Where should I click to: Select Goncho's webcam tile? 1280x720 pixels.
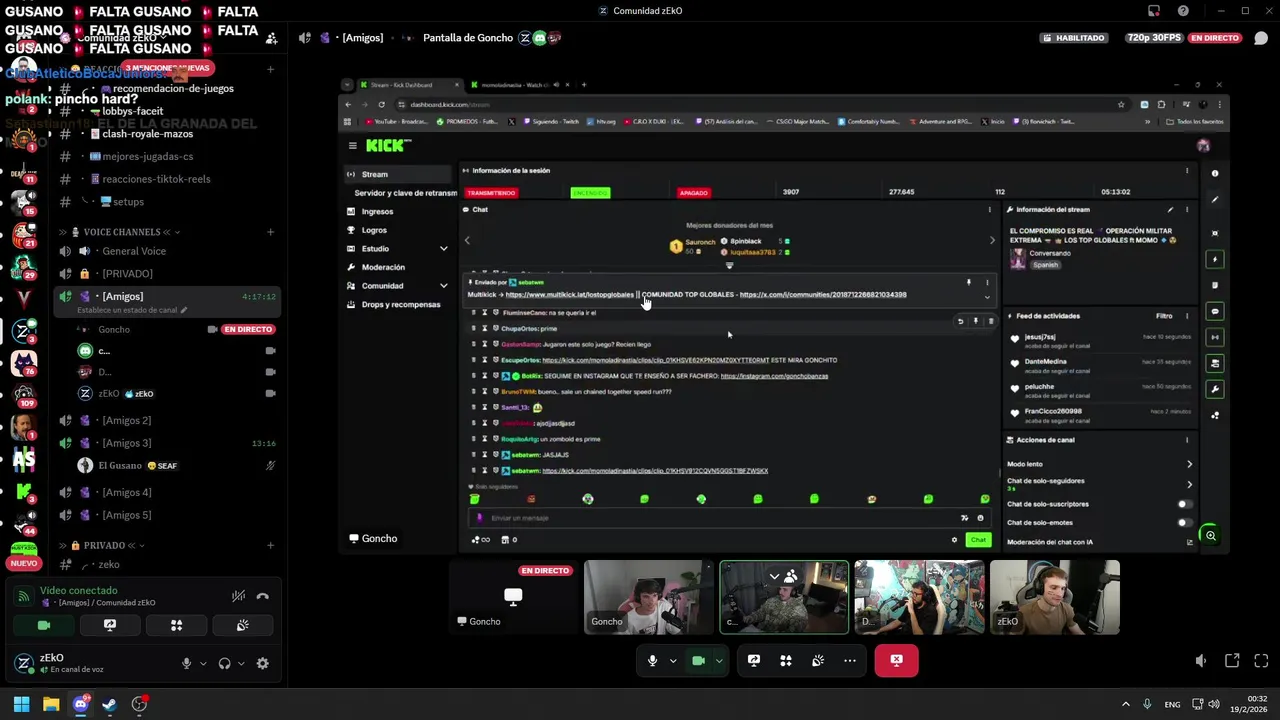point(649,597)
